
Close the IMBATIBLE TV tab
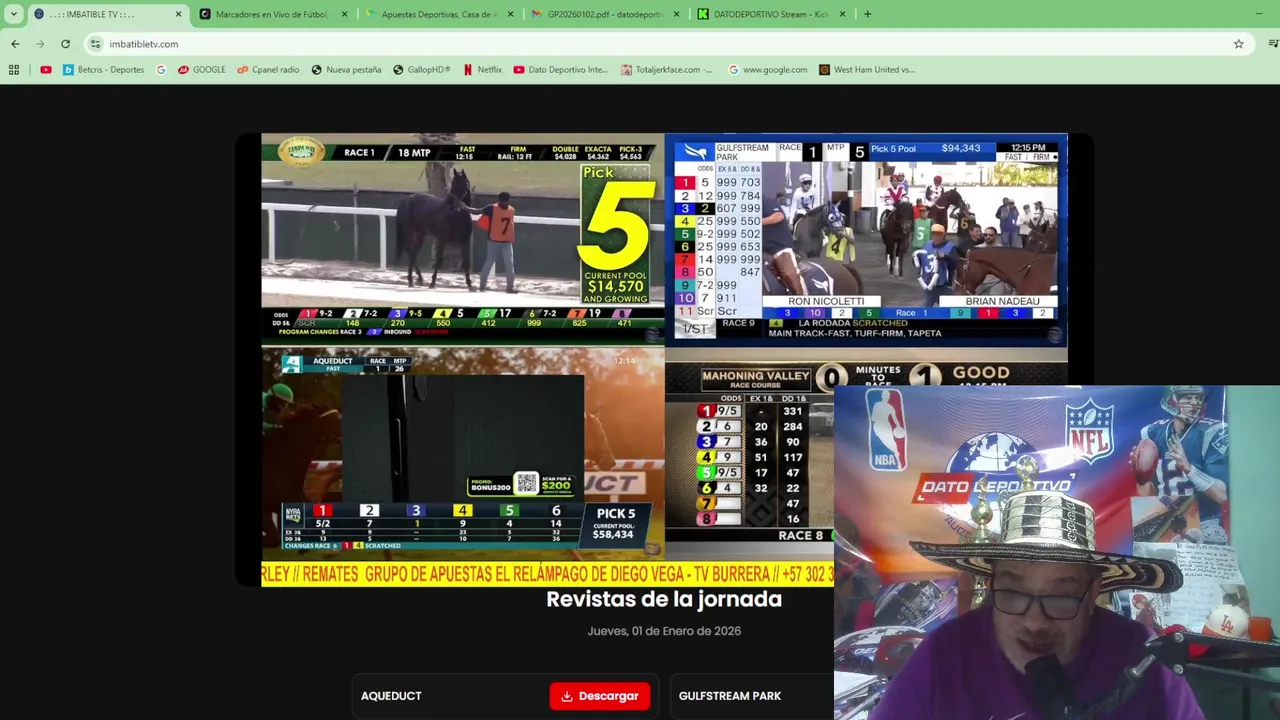(x=179, y=14)
